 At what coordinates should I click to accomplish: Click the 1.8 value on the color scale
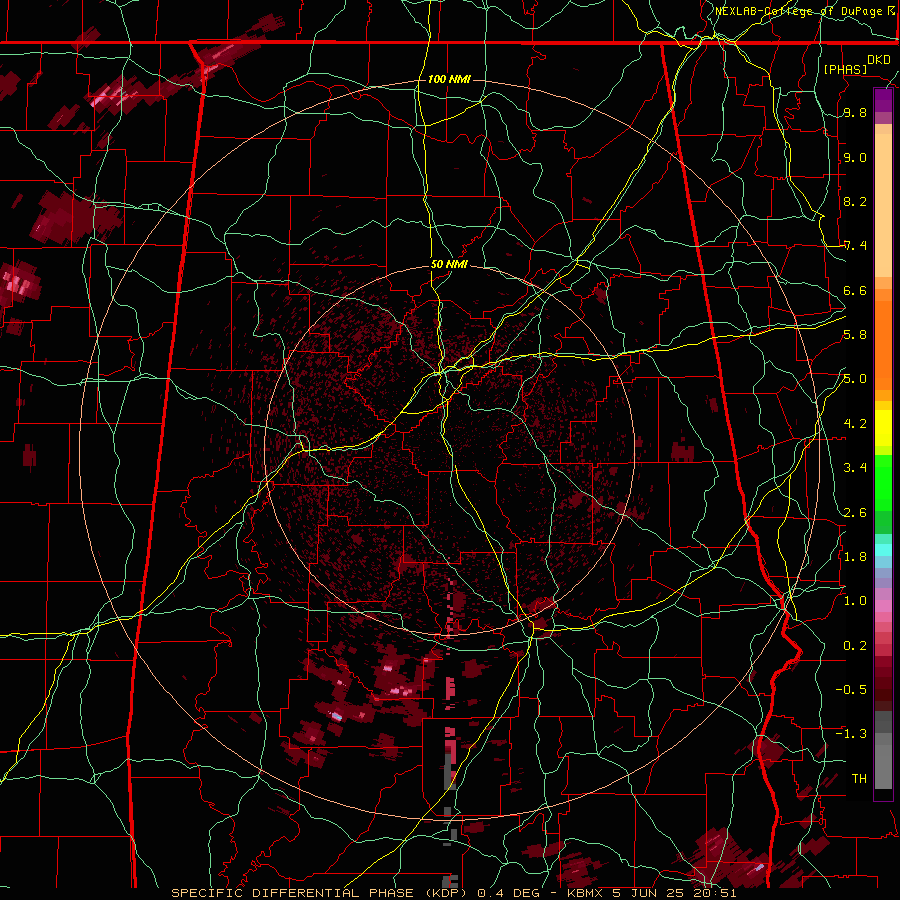[855, 557]
